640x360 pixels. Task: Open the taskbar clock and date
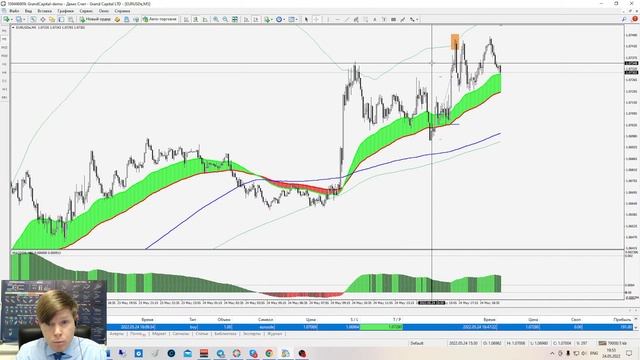pos(611,353)
